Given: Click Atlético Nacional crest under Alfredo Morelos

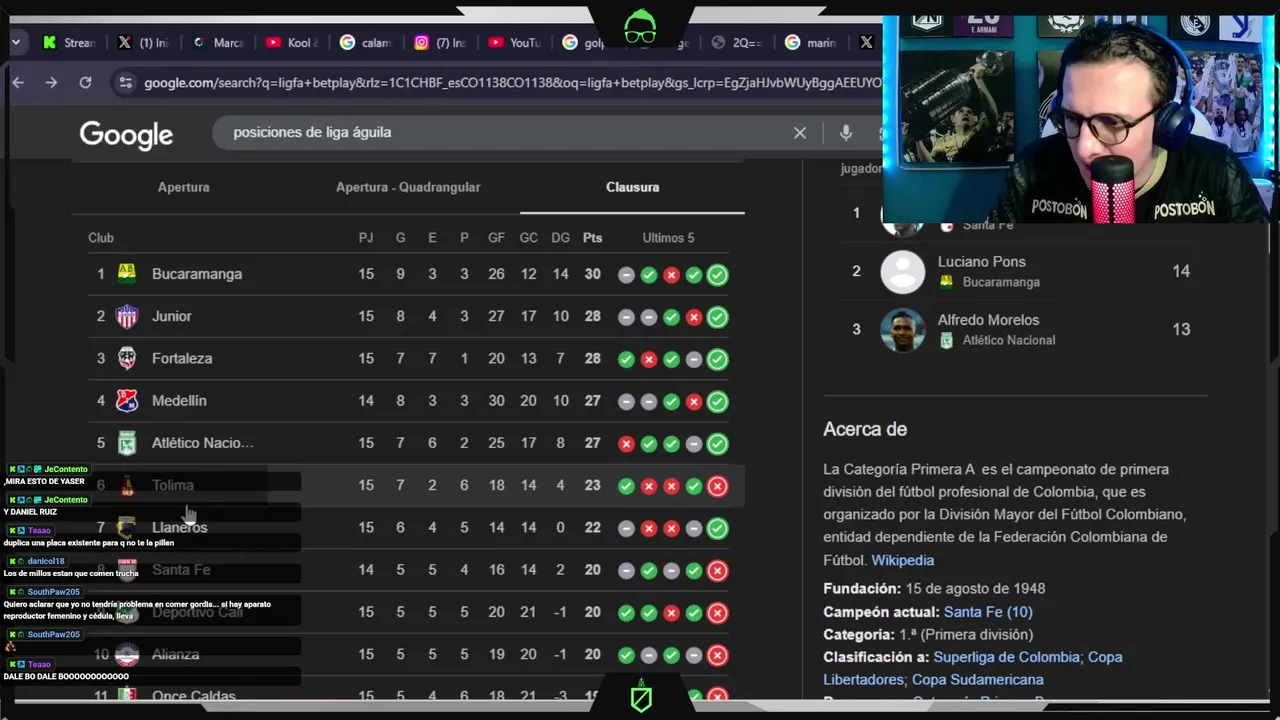Looking at the screenshot, I should point(946,340).
